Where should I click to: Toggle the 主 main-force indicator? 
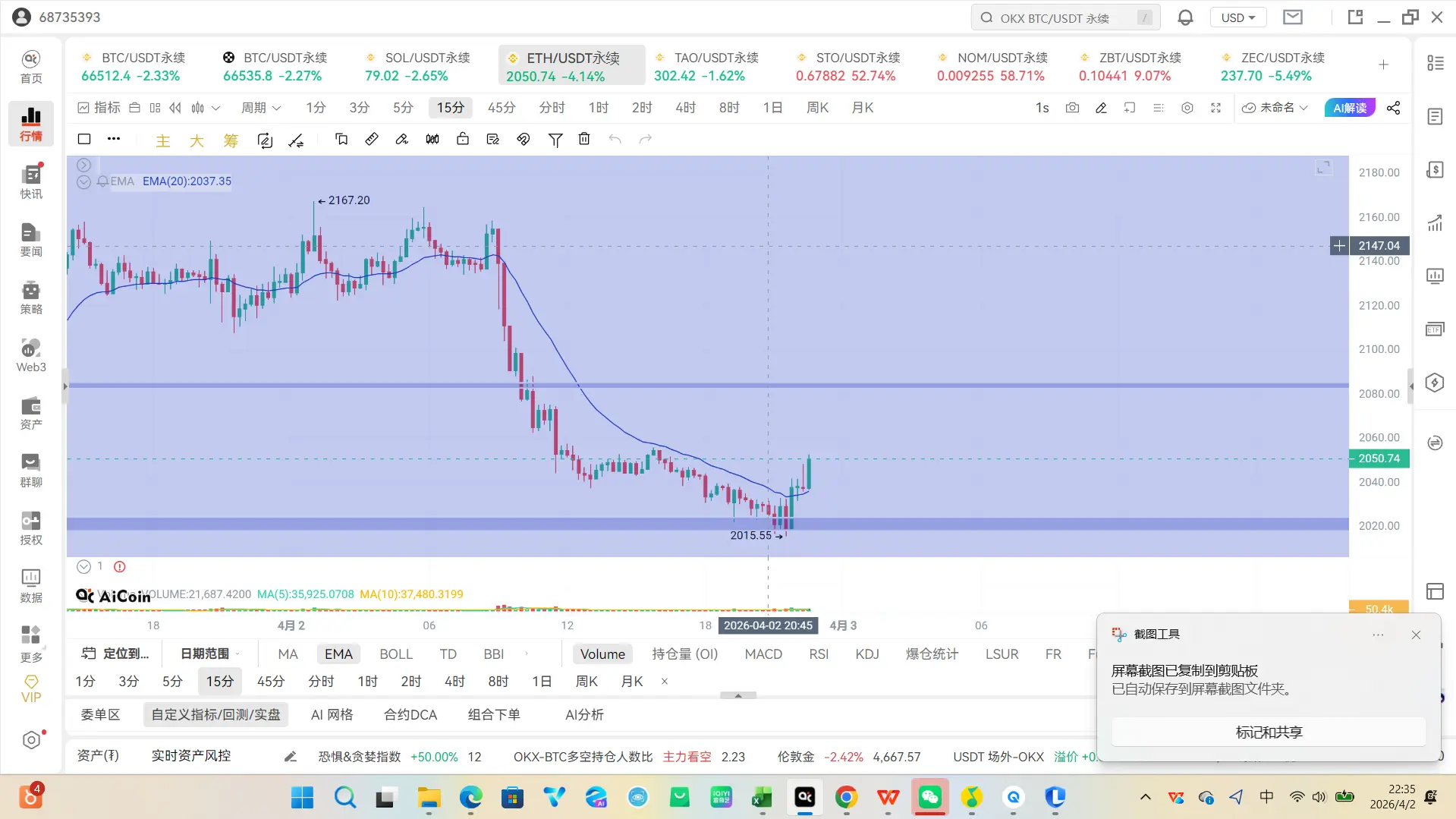click(x=163, y=140)
